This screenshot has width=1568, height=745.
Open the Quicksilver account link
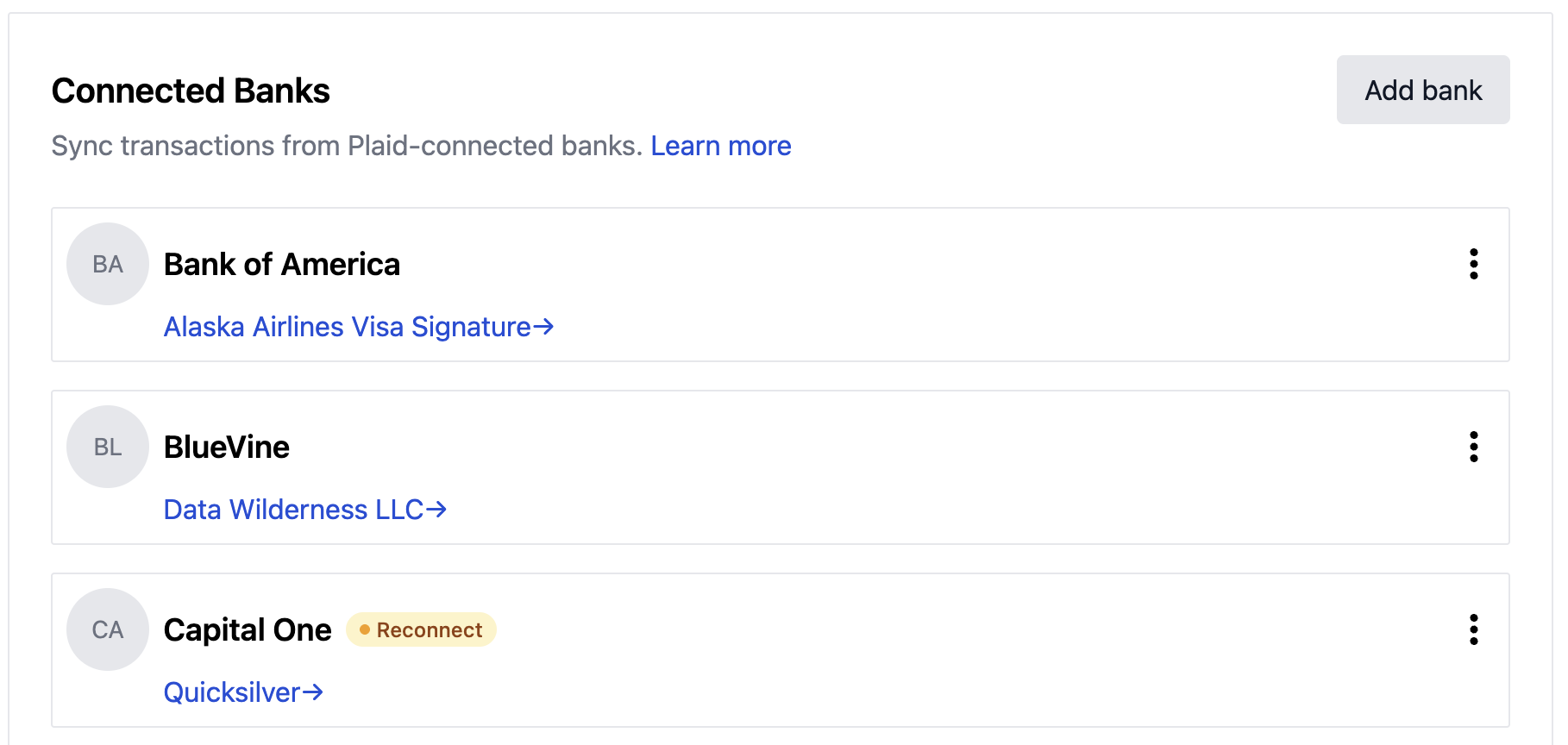(x=231, y=692)
